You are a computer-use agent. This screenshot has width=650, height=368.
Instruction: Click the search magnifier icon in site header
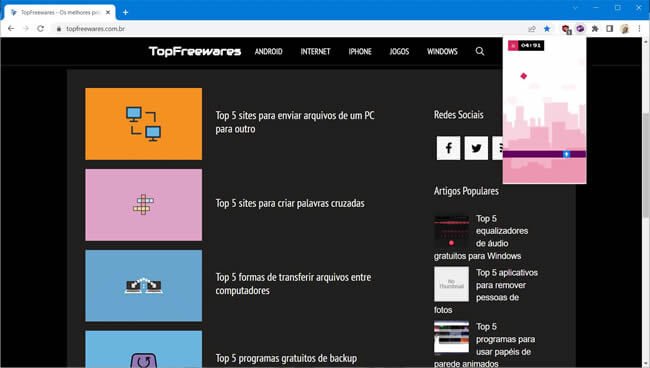pos(480,51)
